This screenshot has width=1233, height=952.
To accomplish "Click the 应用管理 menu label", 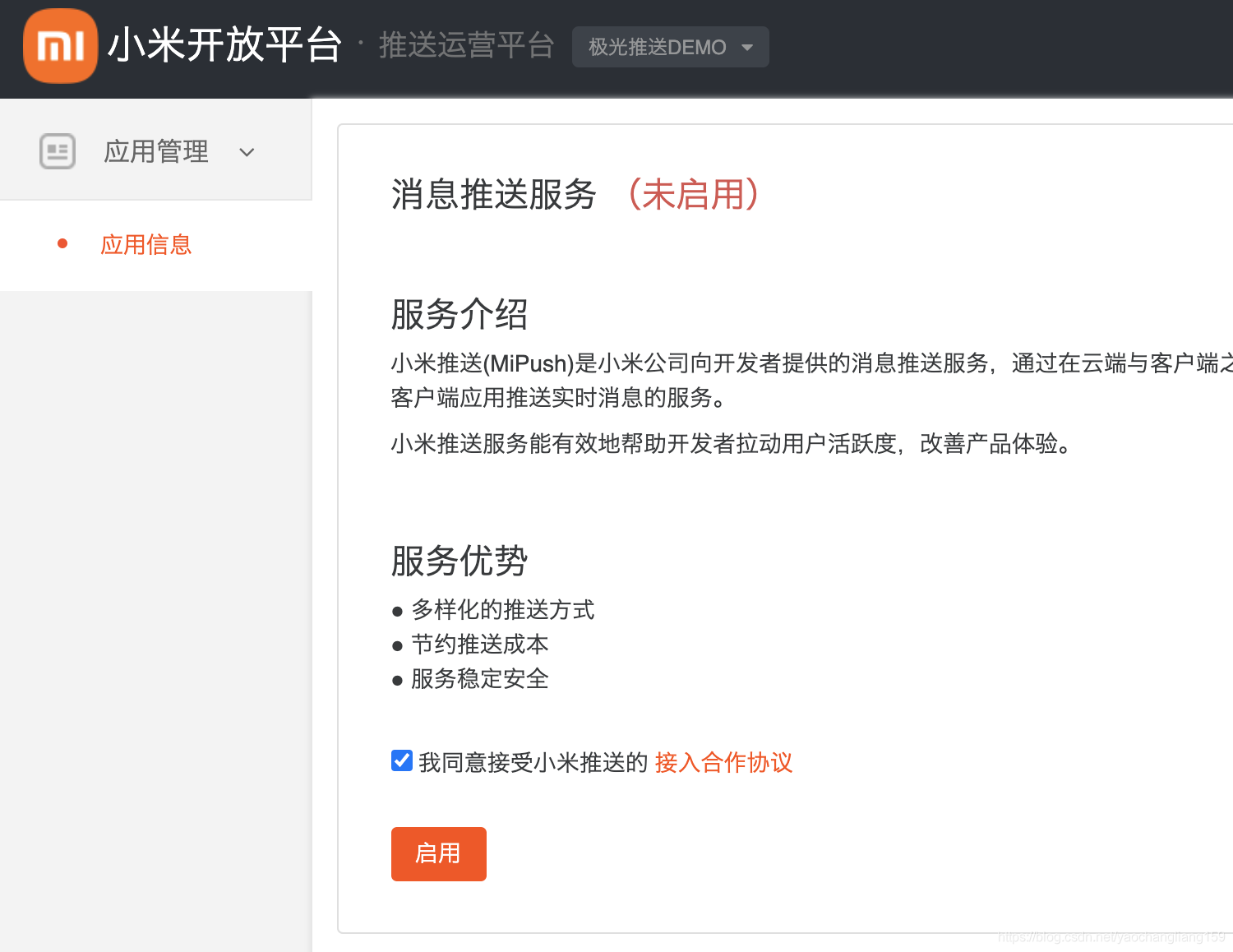I will pos(156,151).
